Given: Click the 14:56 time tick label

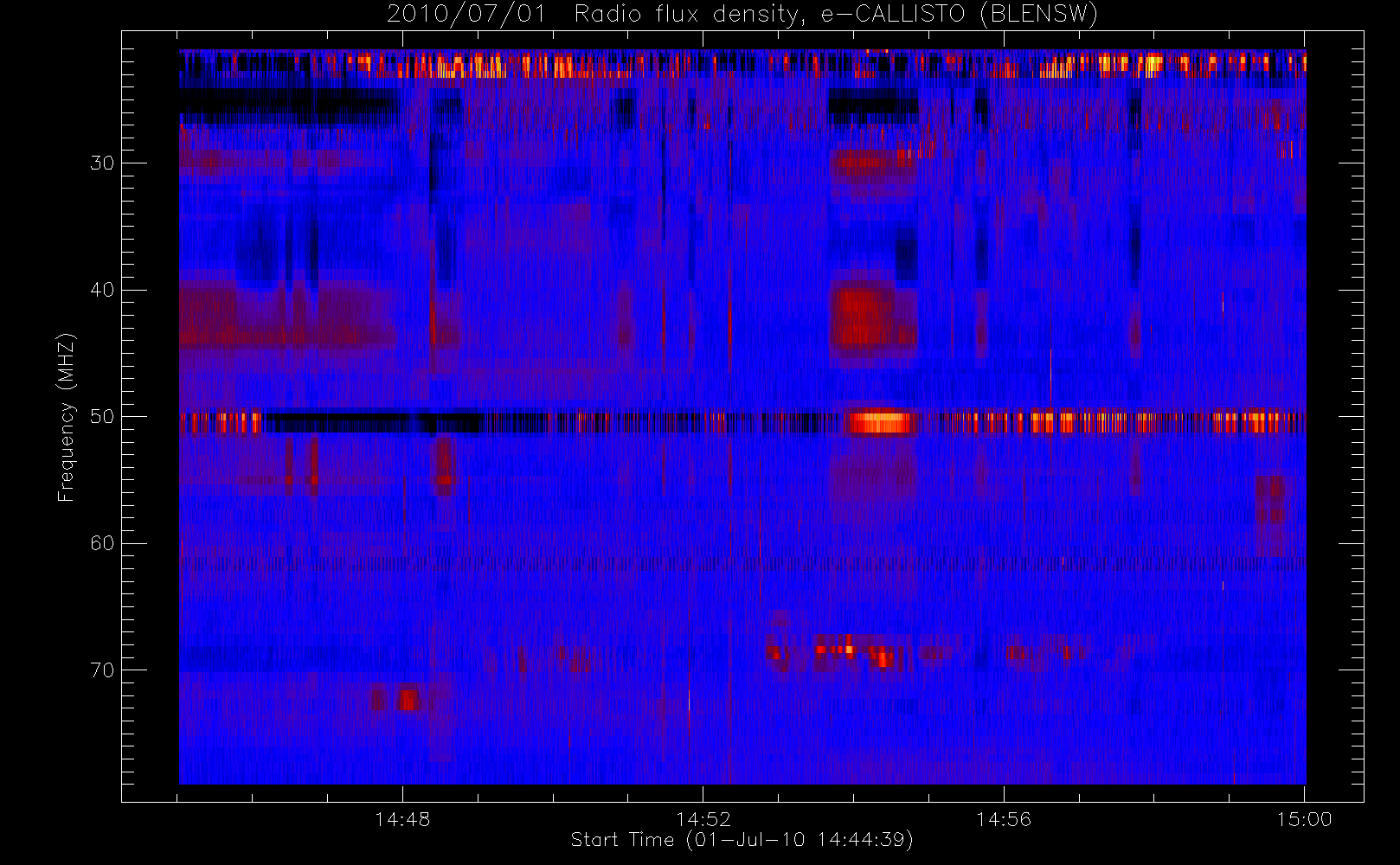Looking at the screenshot, I should point(1004,819).
